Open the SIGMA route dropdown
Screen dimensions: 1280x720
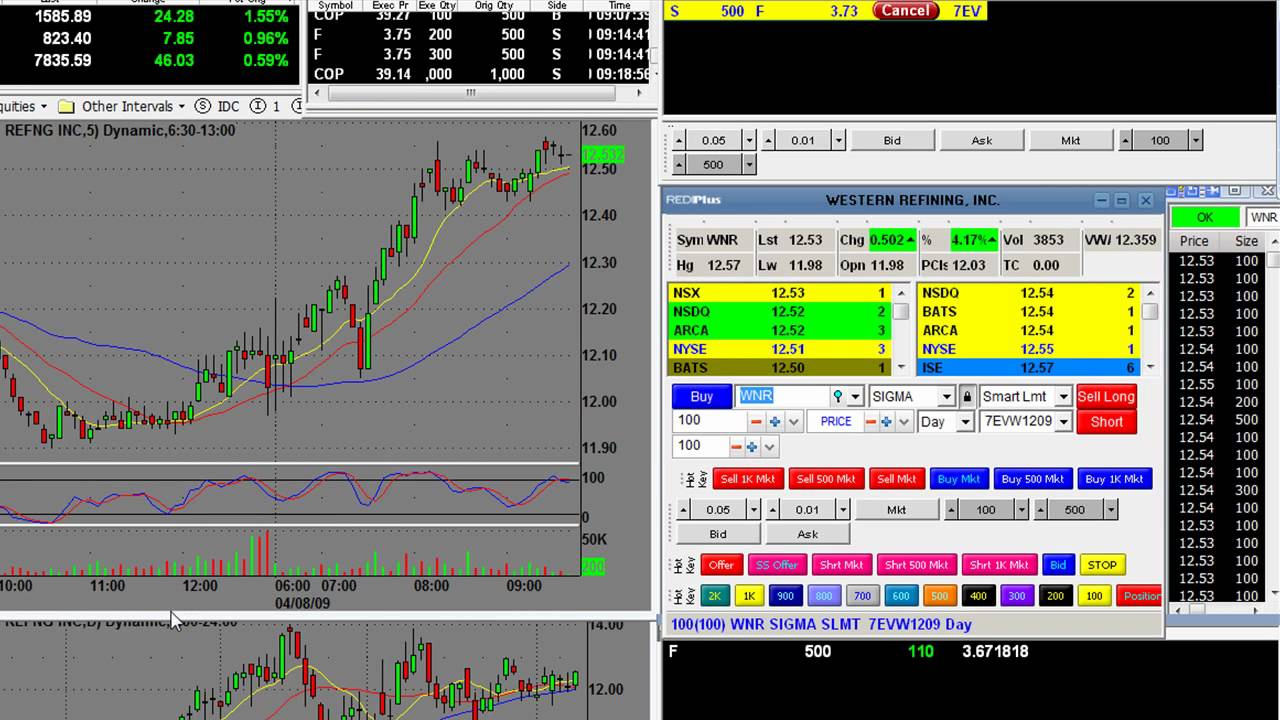pos(946,397)
